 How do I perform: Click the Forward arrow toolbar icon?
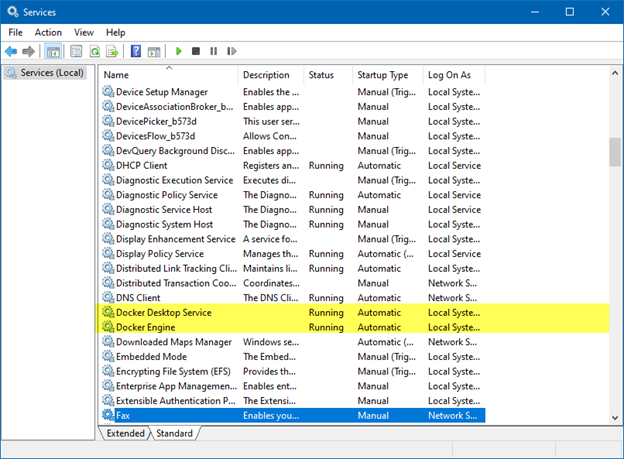[x=29, y=51]
